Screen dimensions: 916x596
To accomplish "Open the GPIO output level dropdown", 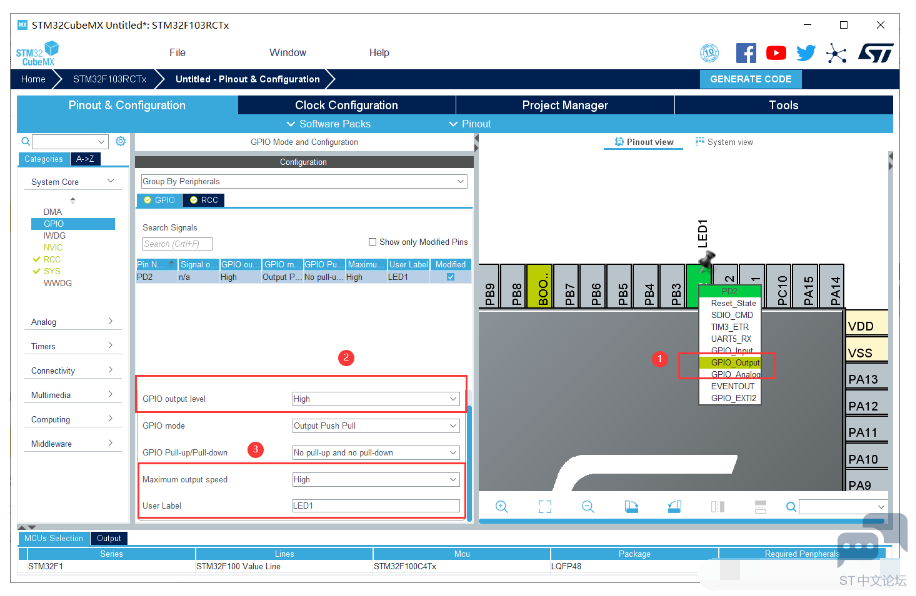I will point(376,399).
